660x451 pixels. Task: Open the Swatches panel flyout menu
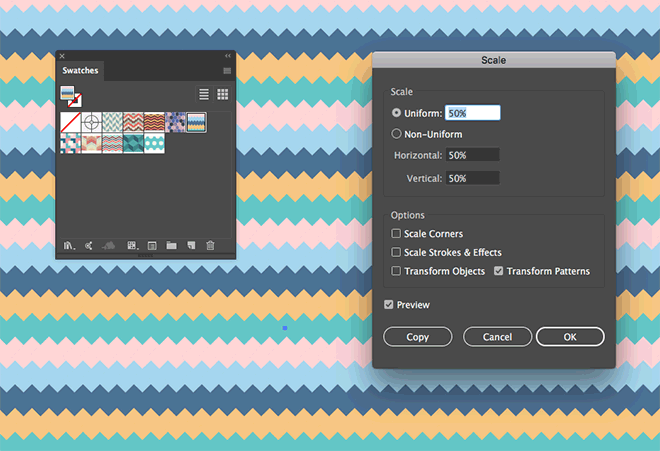click(x=227, y=71)
